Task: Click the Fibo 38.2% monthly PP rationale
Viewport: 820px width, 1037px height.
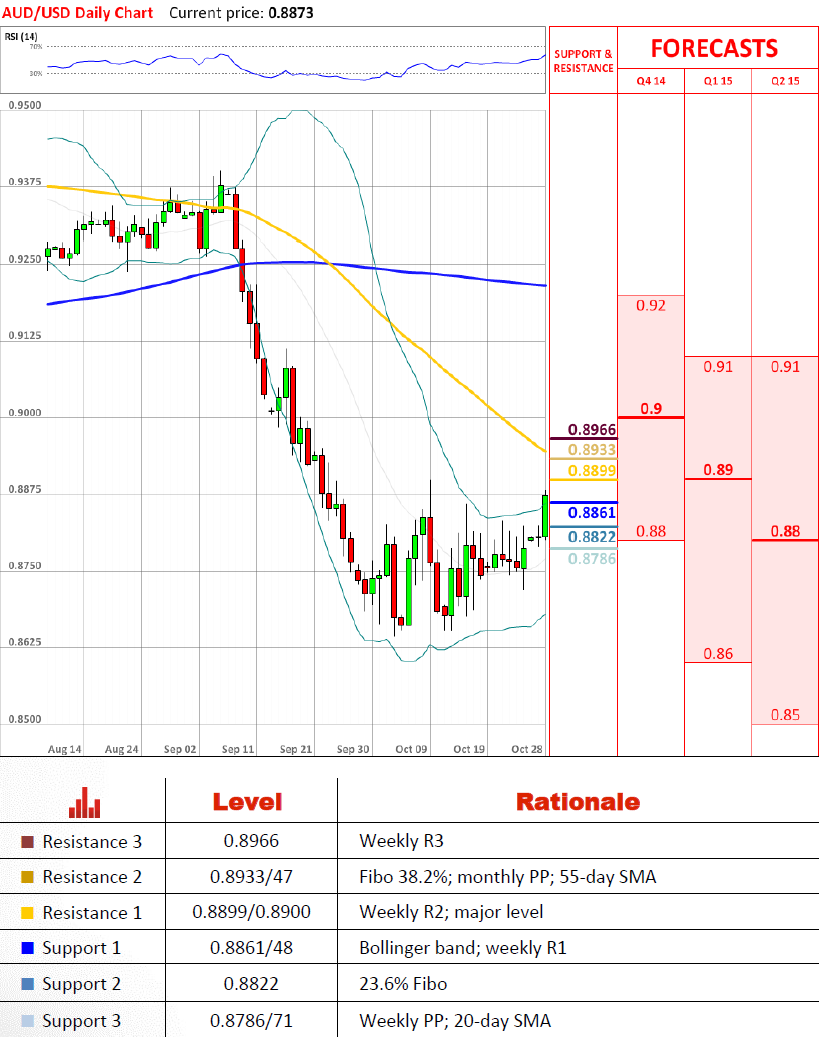Action: click(x=507, y=878)
